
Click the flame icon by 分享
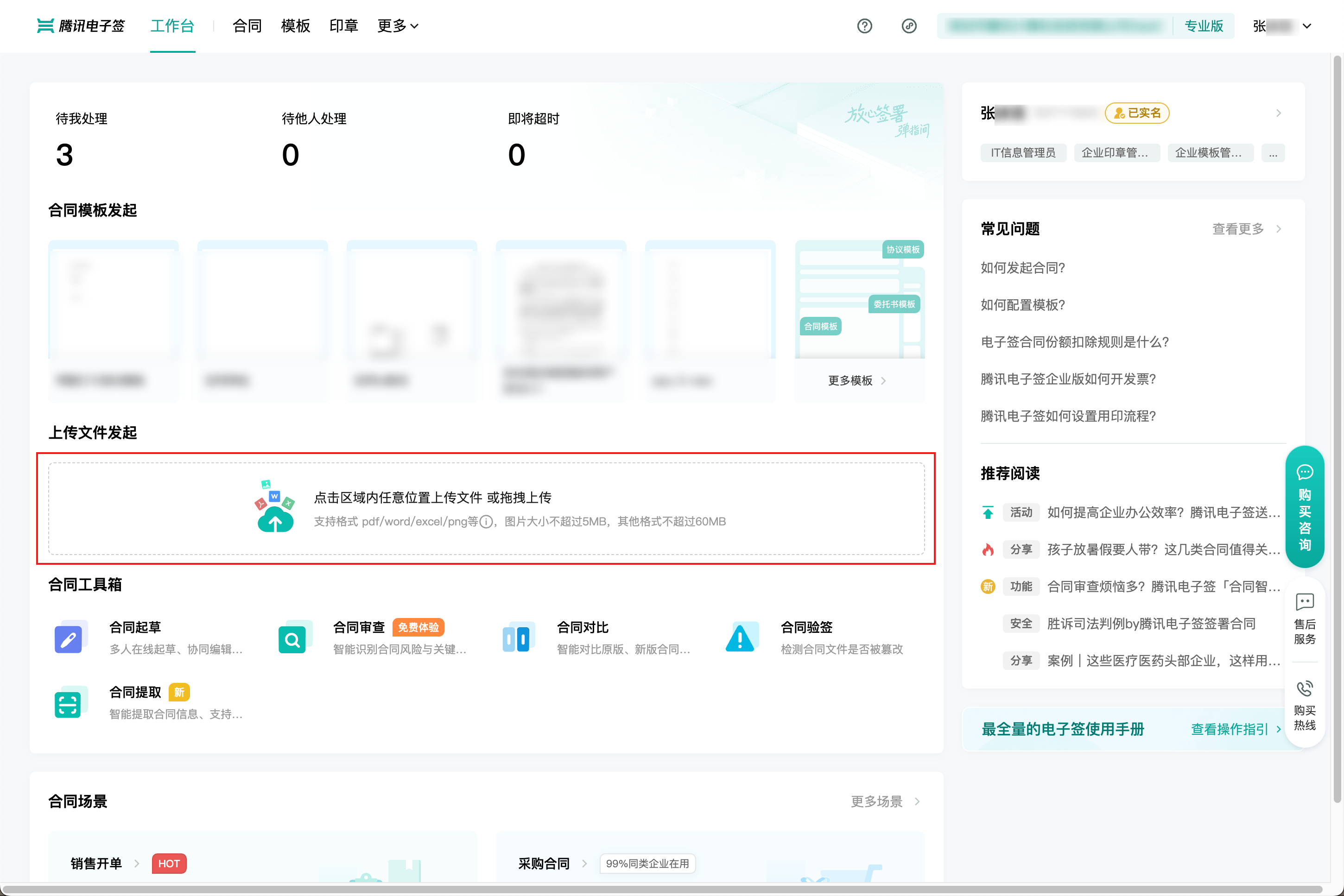988,549
